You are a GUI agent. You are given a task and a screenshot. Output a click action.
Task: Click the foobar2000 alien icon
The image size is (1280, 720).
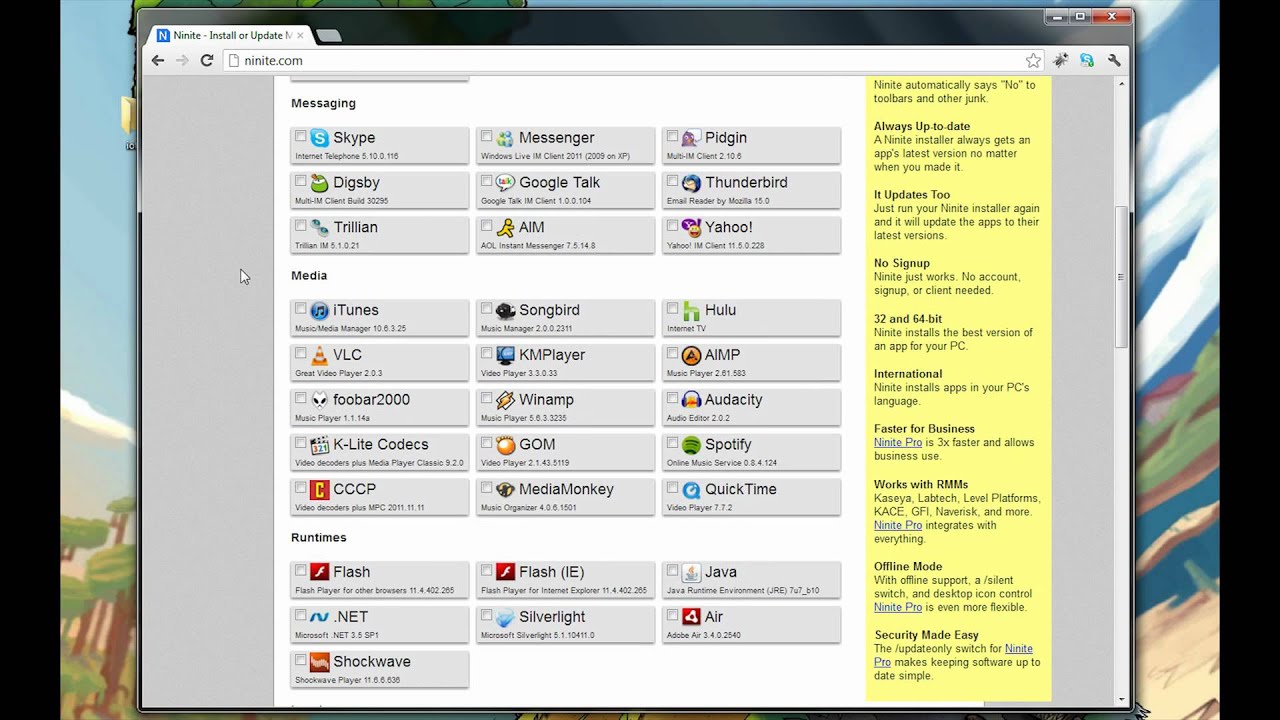(x=319, y=400)
